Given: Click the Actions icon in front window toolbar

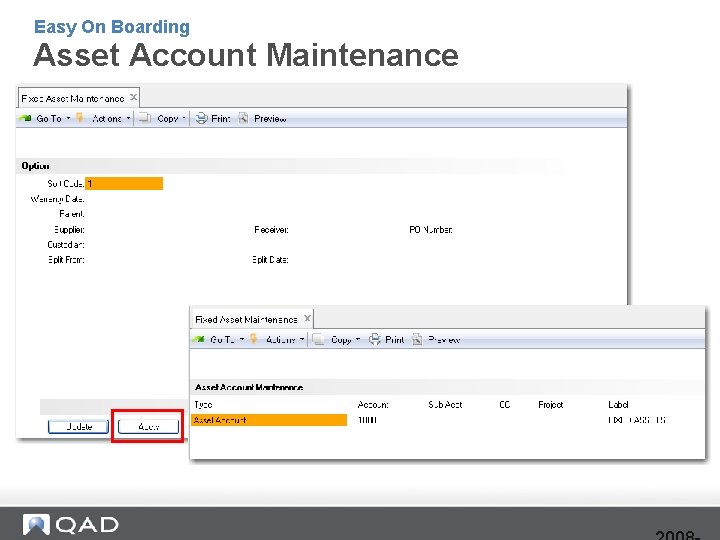Looking at the screenshot, I should coord(253,339).
